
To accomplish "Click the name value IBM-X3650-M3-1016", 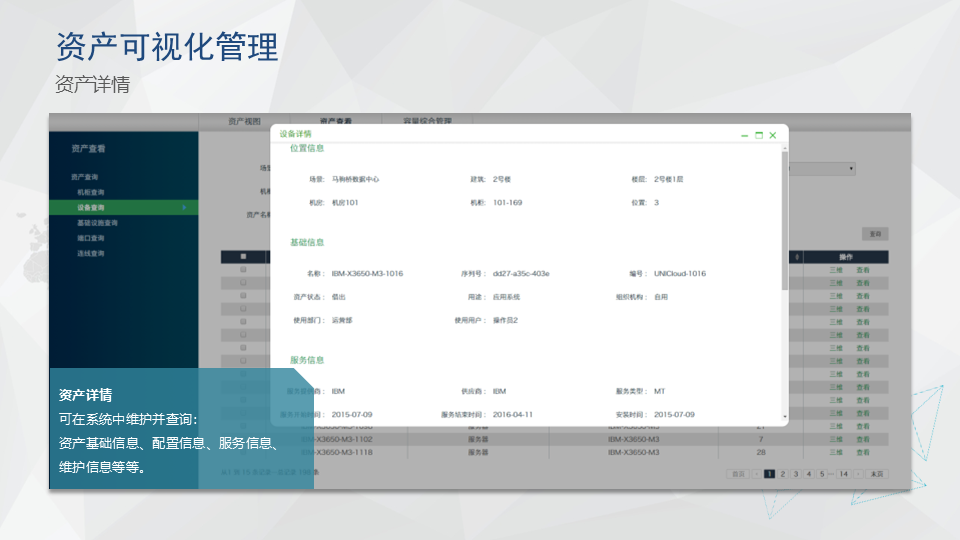I will [367, 274].
